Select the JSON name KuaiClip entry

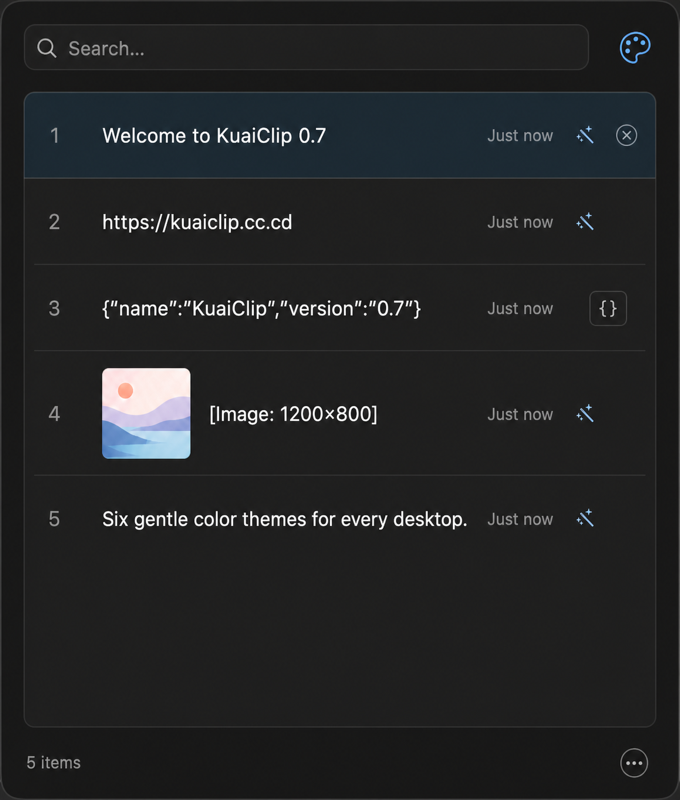(x=340, y=308)
